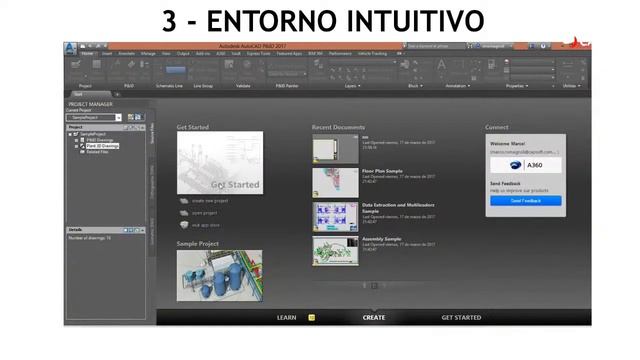Expand the Block panel dropdown

(x=416, y=86)
